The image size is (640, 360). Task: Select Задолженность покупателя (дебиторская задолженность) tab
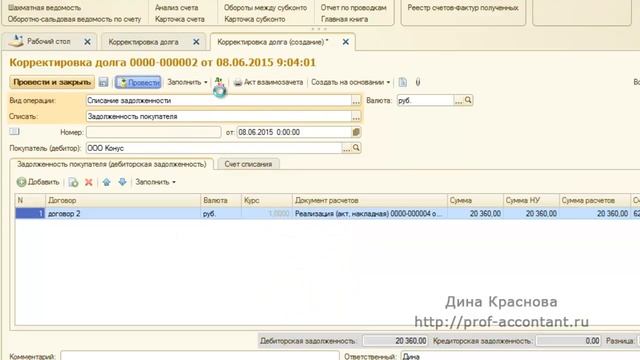click(111, 164)
